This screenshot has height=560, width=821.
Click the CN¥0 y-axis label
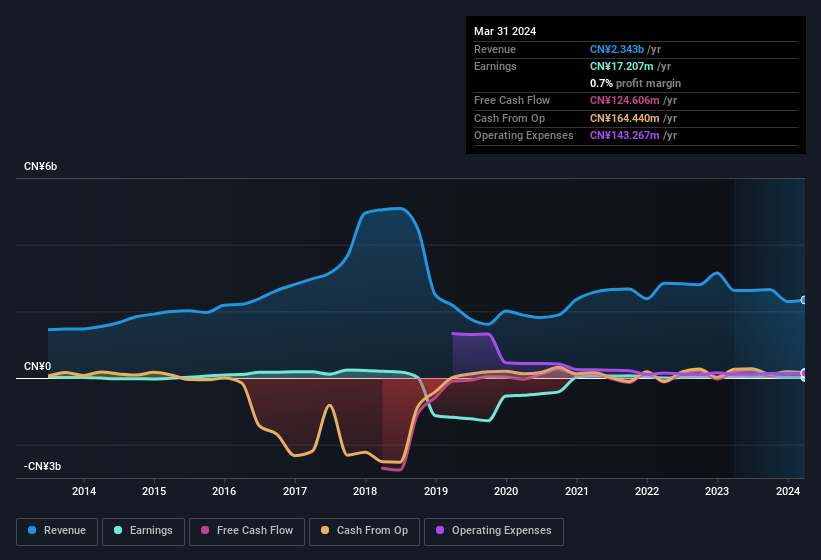37,366
